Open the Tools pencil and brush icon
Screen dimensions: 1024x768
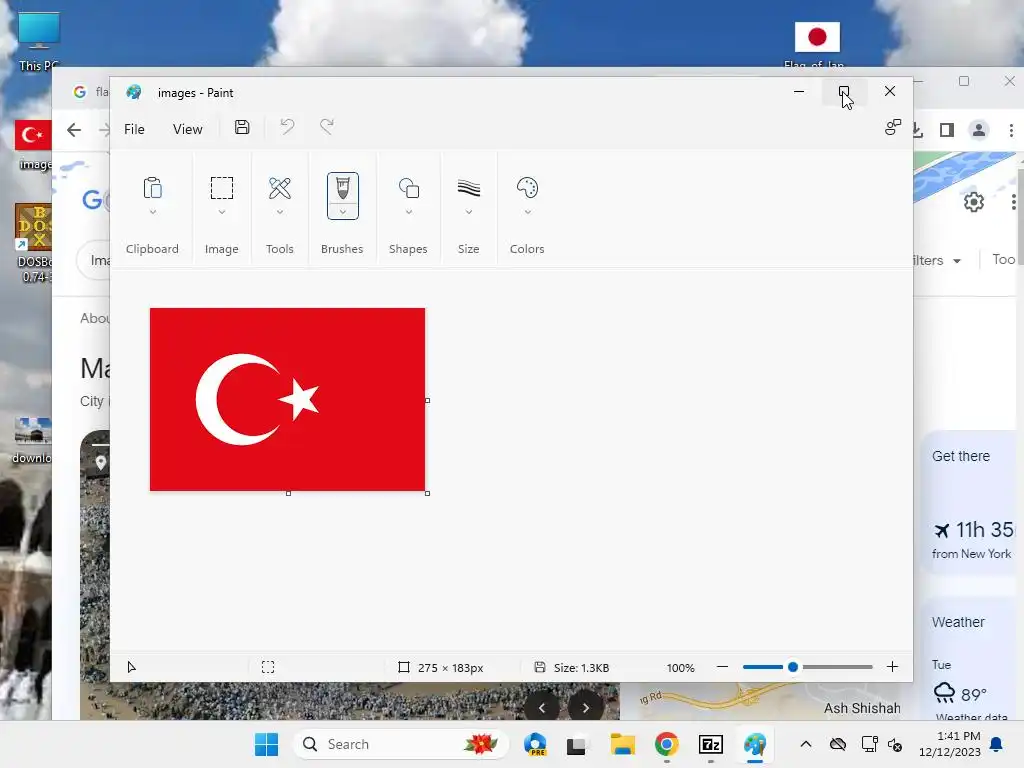pos(280,188)
